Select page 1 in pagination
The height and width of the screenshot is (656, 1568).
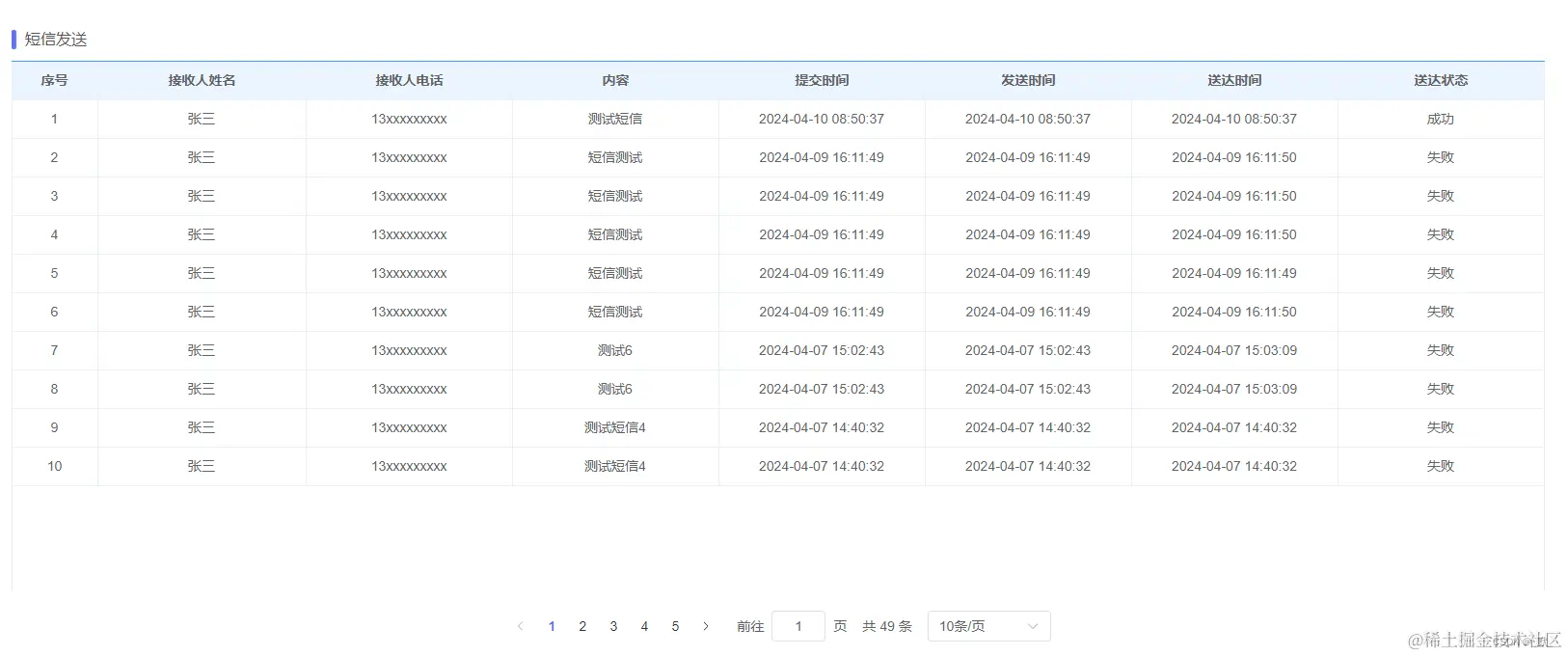(x=552, y=626)
